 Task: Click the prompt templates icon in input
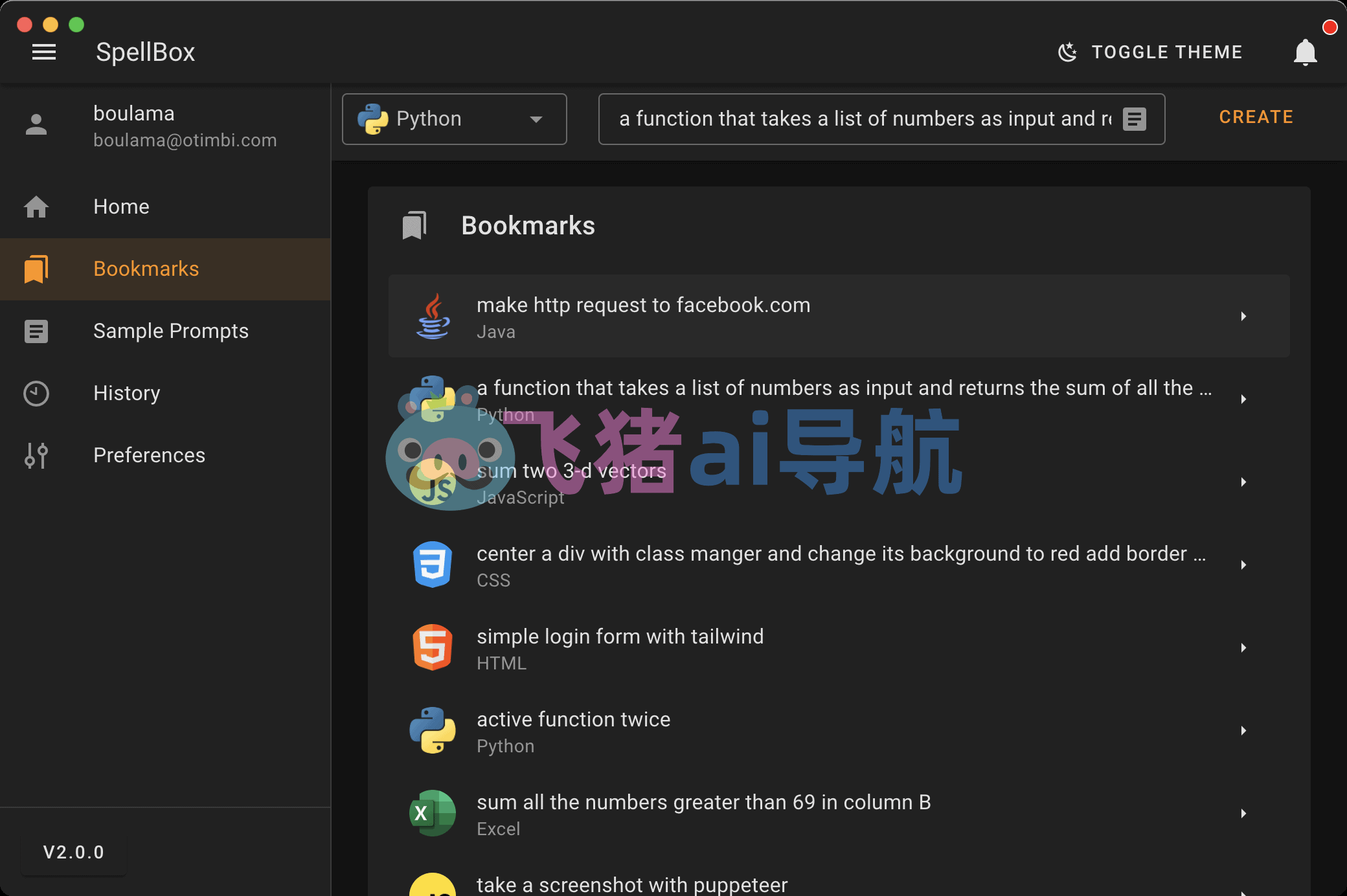[x=1135, y=118]
